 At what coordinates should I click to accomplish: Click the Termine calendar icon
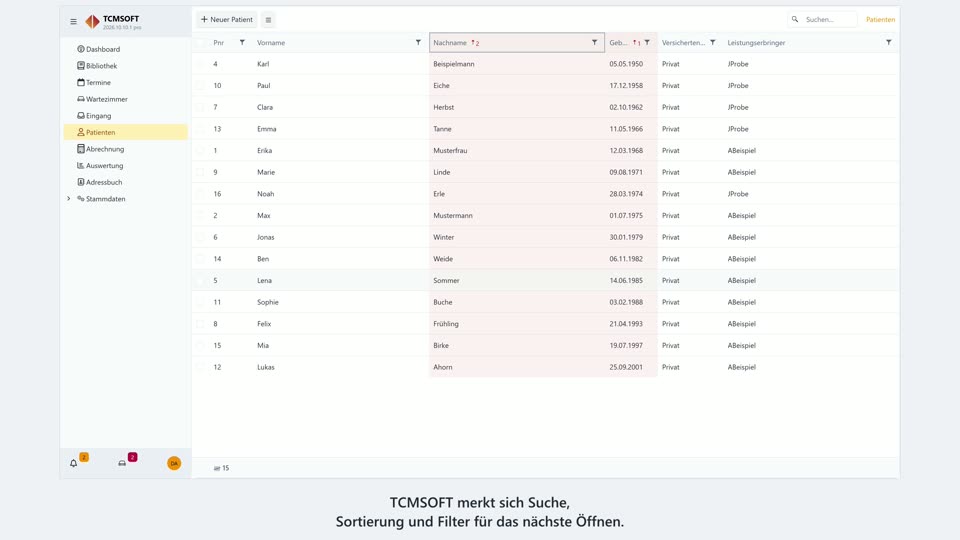pyautogui.click(x=81, y=82)
